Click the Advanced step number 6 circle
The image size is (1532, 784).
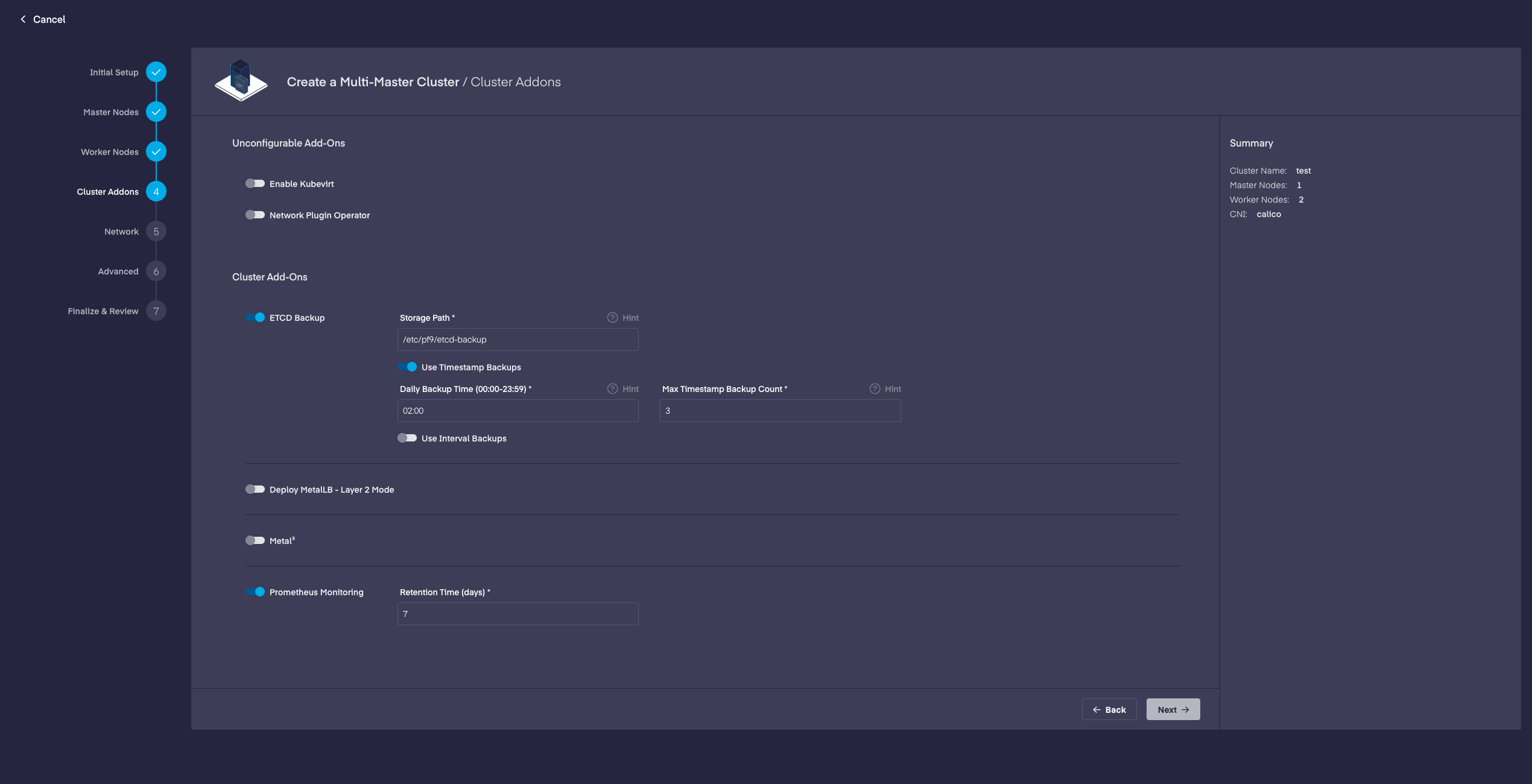tap(156, 271)
